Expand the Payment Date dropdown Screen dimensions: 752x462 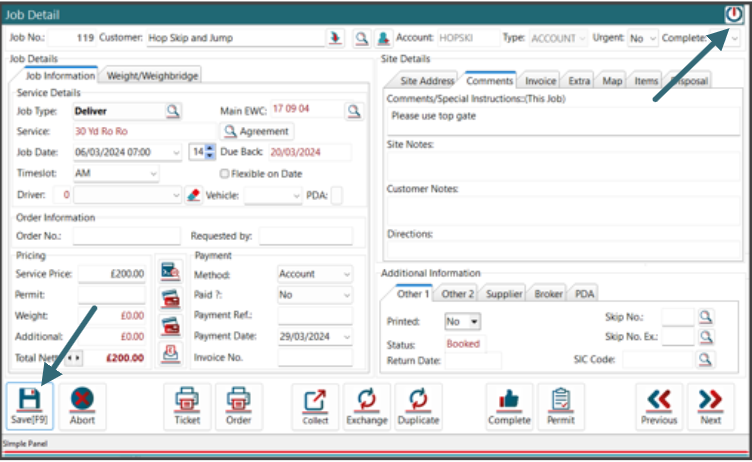point(347,337)
